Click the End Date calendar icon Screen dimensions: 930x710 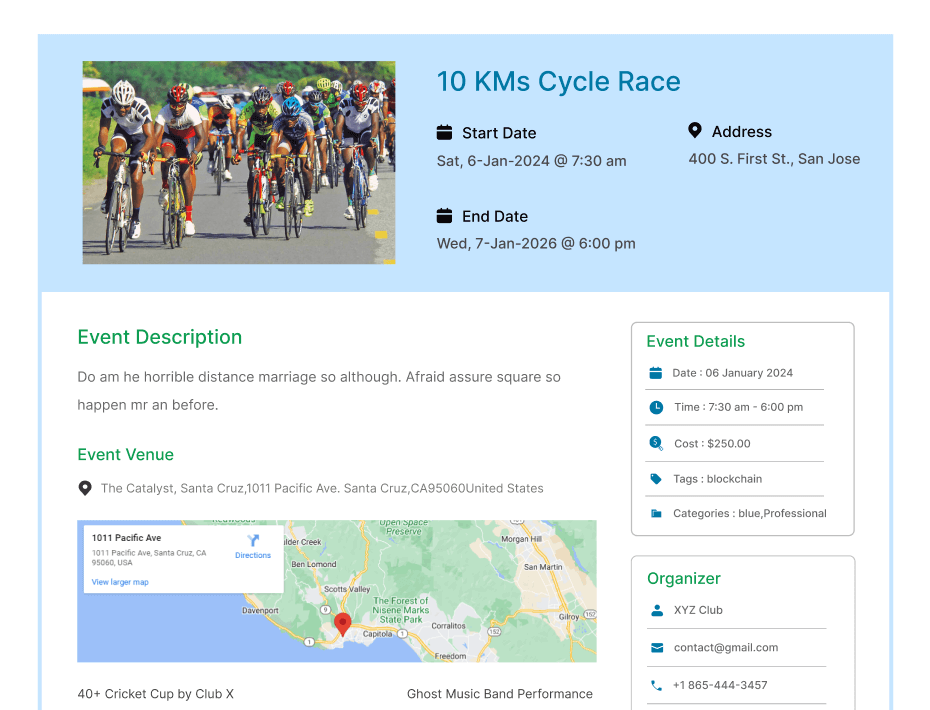click(445, 216)
